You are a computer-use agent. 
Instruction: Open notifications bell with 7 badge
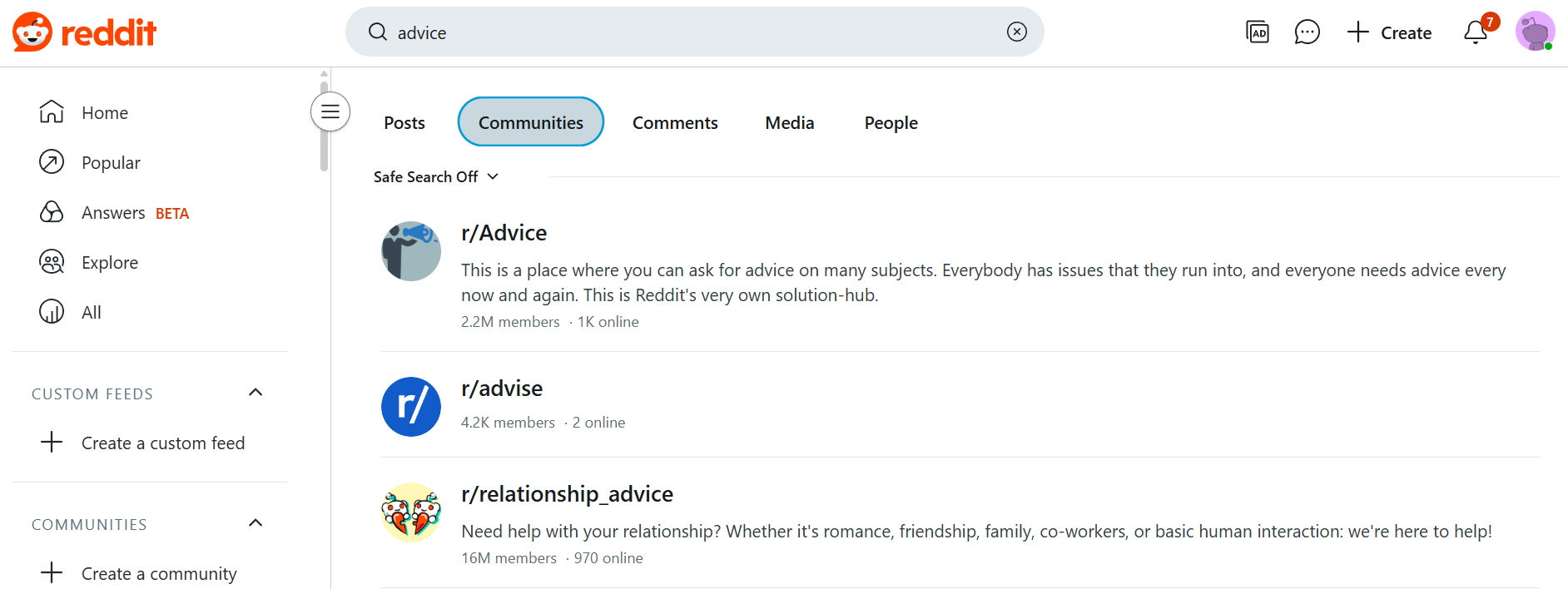1477,32
